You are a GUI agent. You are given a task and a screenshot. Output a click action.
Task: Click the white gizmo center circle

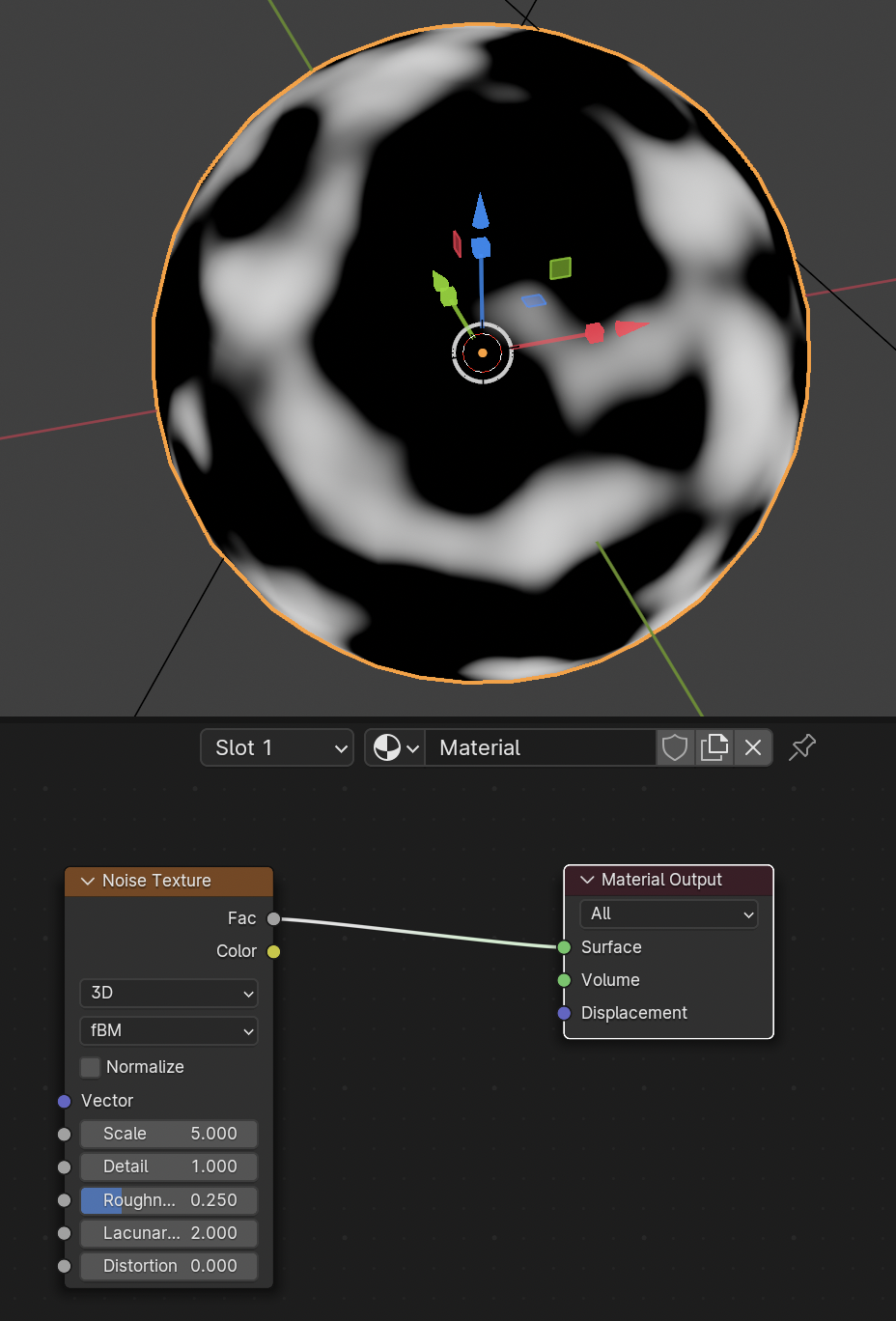[x=482, y=352]
